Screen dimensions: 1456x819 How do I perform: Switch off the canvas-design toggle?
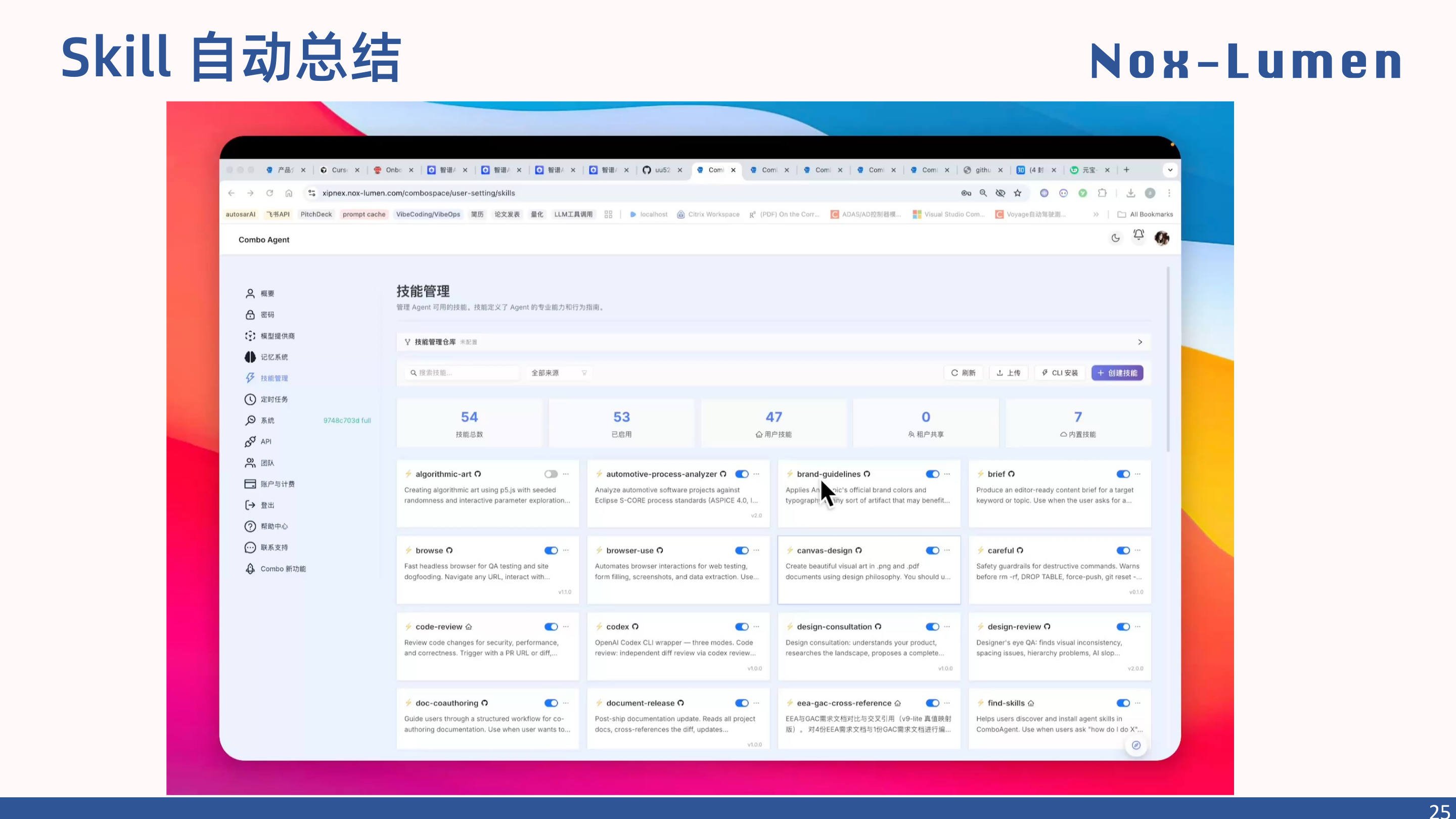[933, 550]
